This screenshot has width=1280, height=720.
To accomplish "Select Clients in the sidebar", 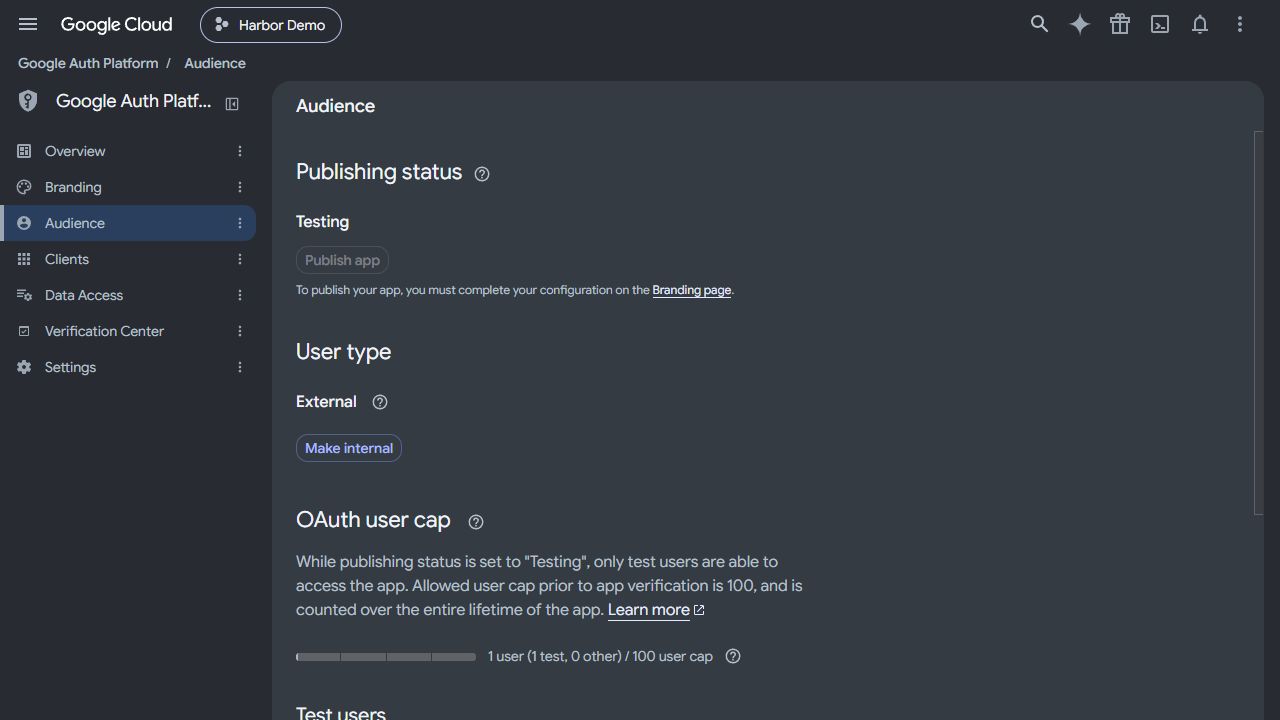I will [128, 259].
